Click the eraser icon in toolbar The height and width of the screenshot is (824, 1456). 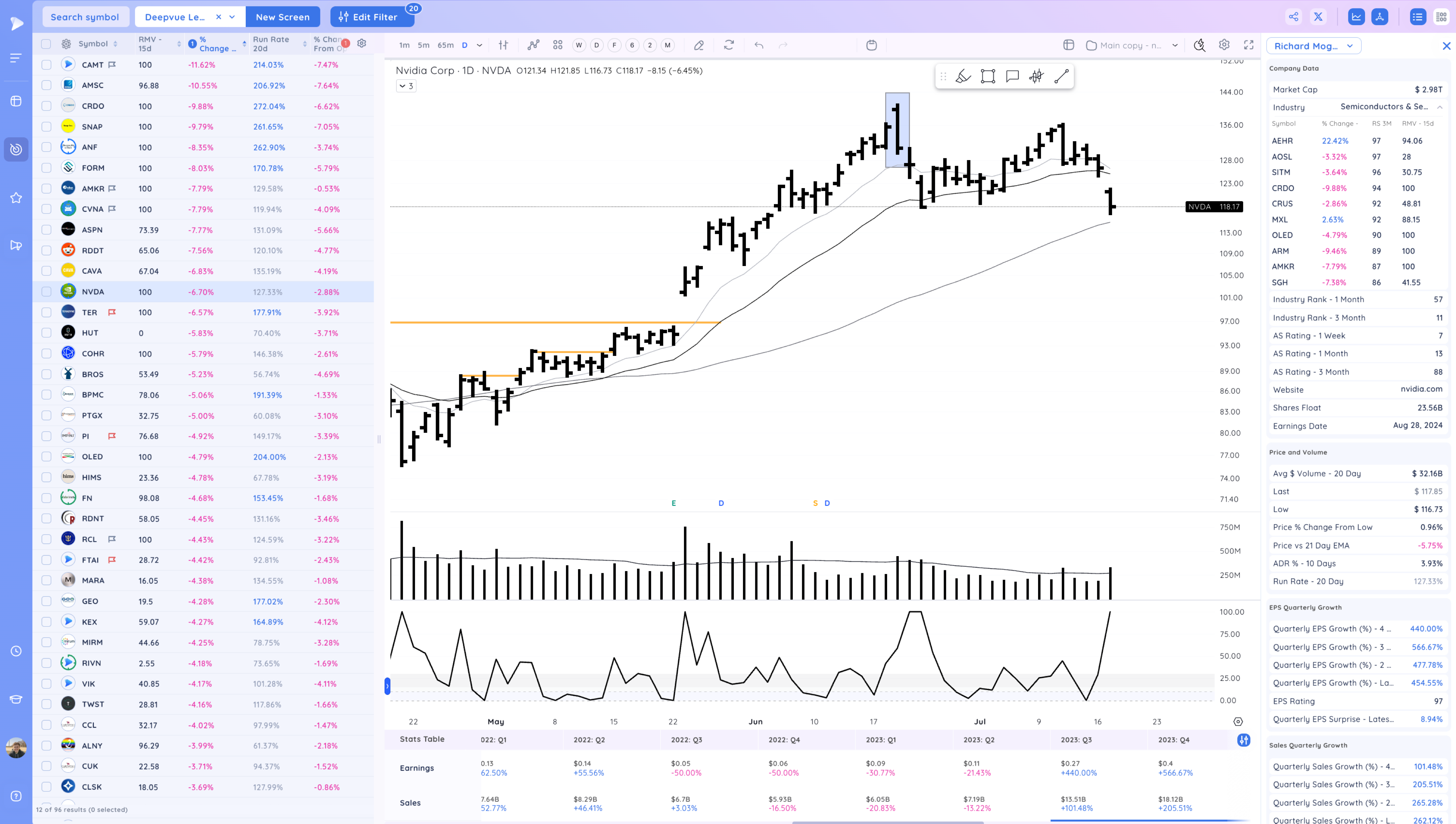click(699, 45)
